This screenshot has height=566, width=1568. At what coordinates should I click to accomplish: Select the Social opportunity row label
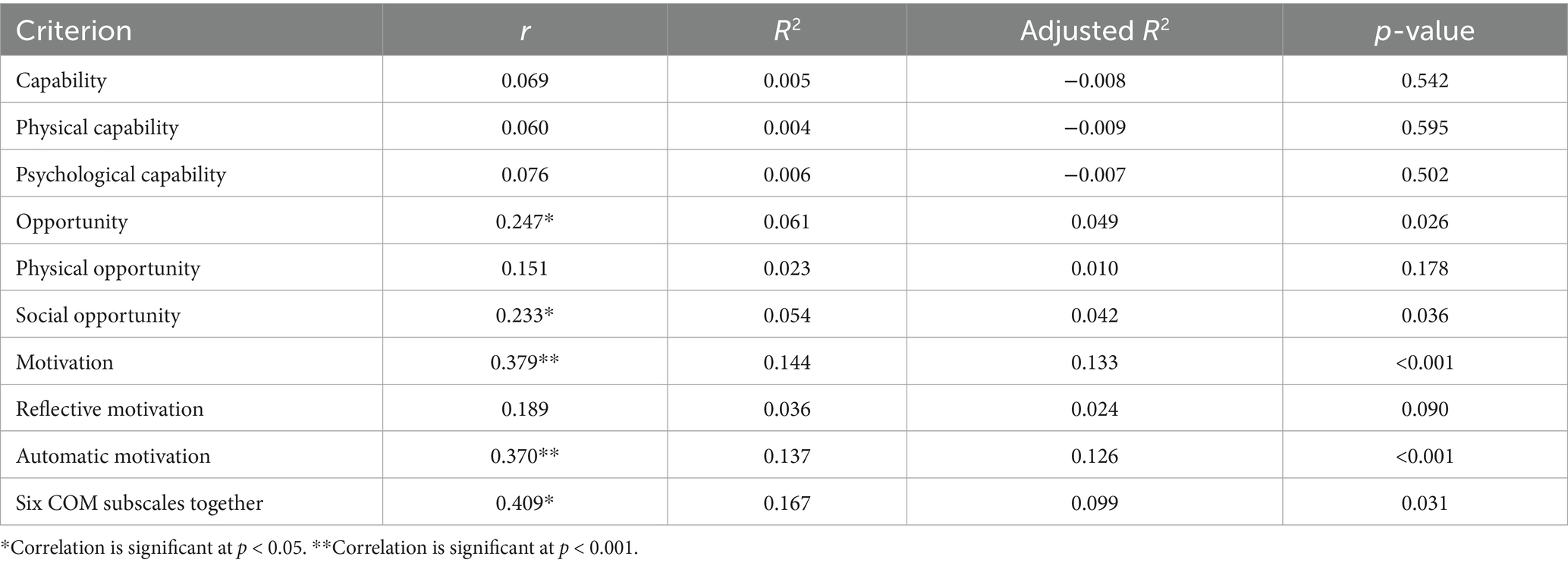[98, 316]
